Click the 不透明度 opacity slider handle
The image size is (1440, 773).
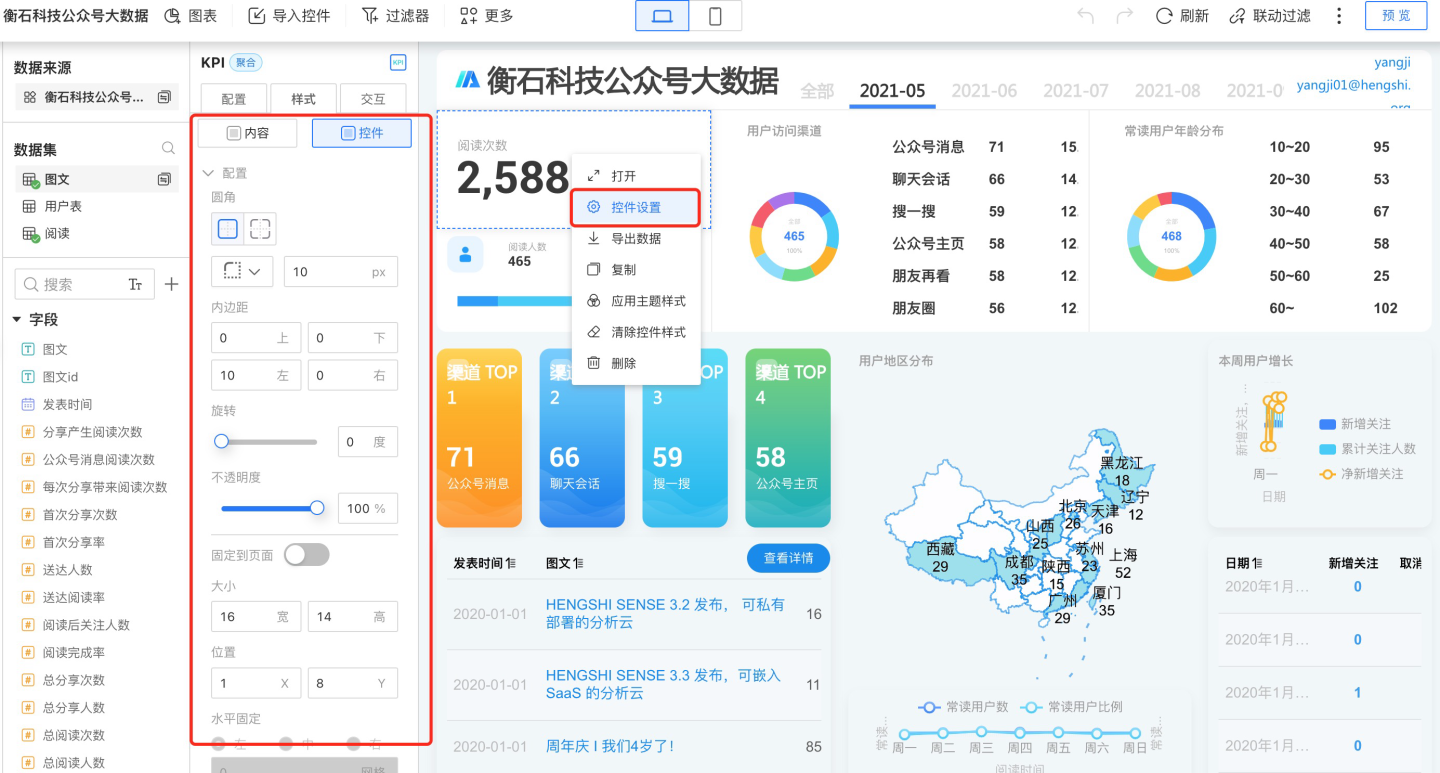click(317, 508)
